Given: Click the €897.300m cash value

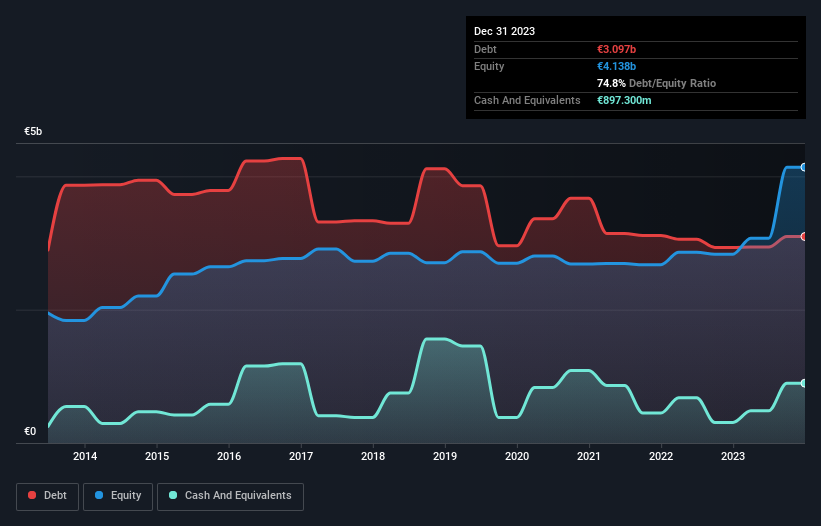Looking at the screenshot, I should [x=624, y=100].
